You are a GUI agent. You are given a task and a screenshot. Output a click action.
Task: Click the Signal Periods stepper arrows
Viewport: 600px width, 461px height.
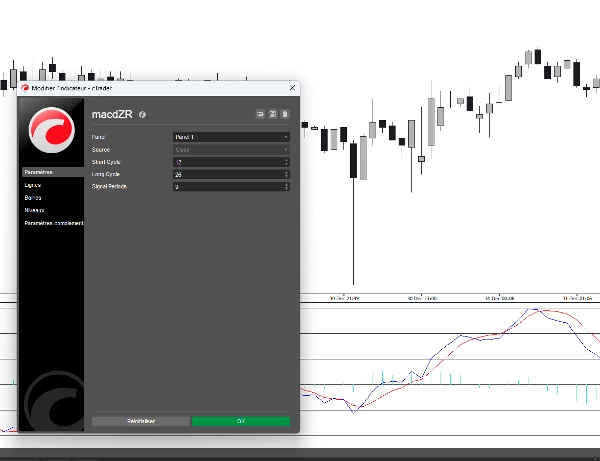click(x=286, y=187)
